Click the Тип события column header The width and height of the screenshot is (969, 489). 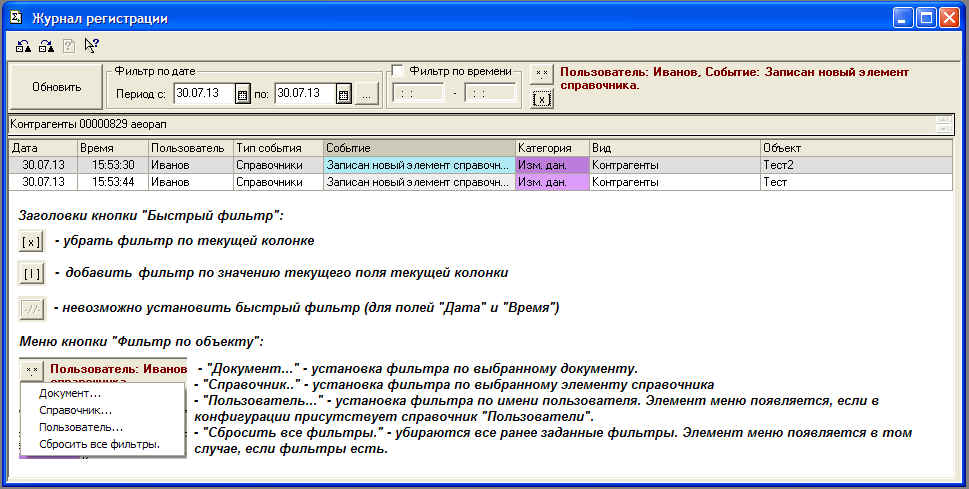click(278, 148)
